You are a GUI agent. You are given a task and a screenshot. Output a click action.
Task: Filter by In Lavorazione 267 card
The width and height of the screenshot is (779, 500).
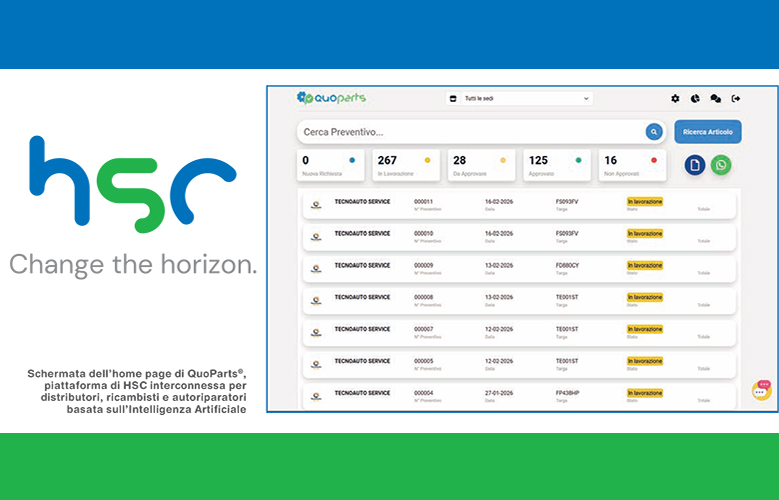point(406,166)
